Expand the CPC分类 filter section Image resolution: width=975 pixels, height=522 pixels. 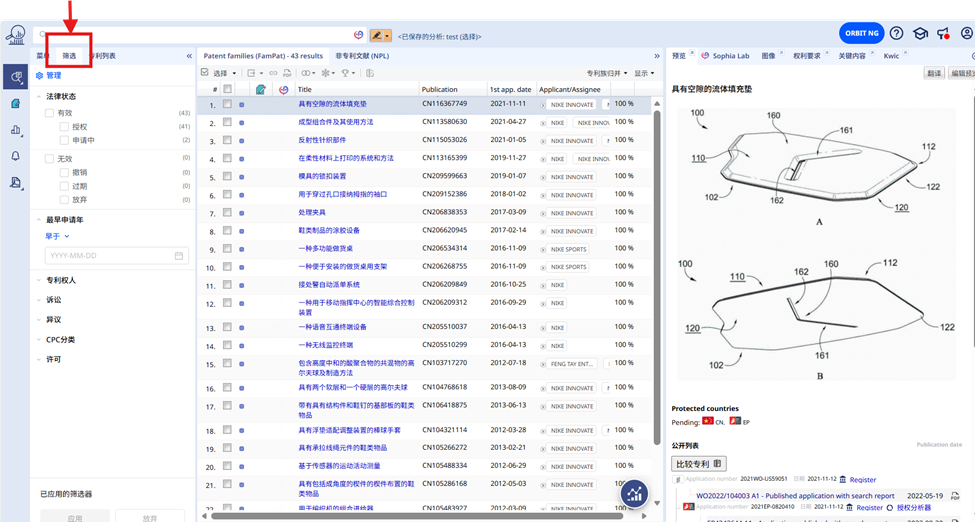tap(39, 340)
